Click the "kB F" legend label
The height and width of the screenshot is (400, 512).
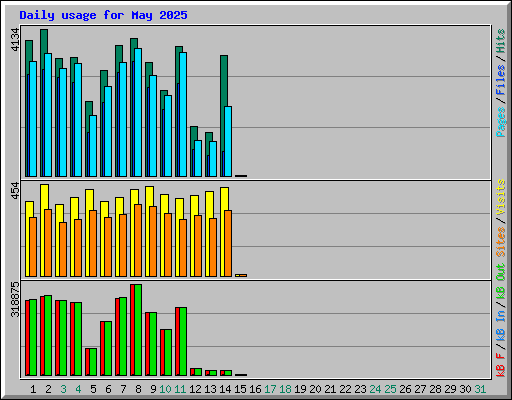(x=501, y=365)
